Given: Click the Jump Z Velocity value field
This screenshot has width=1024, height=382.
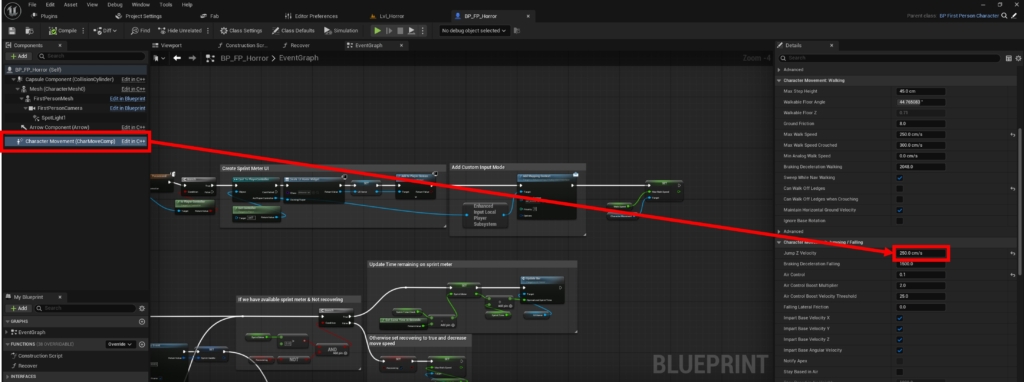Looking at the screenshot, I should pyautogui.click(x=920, y=253).
